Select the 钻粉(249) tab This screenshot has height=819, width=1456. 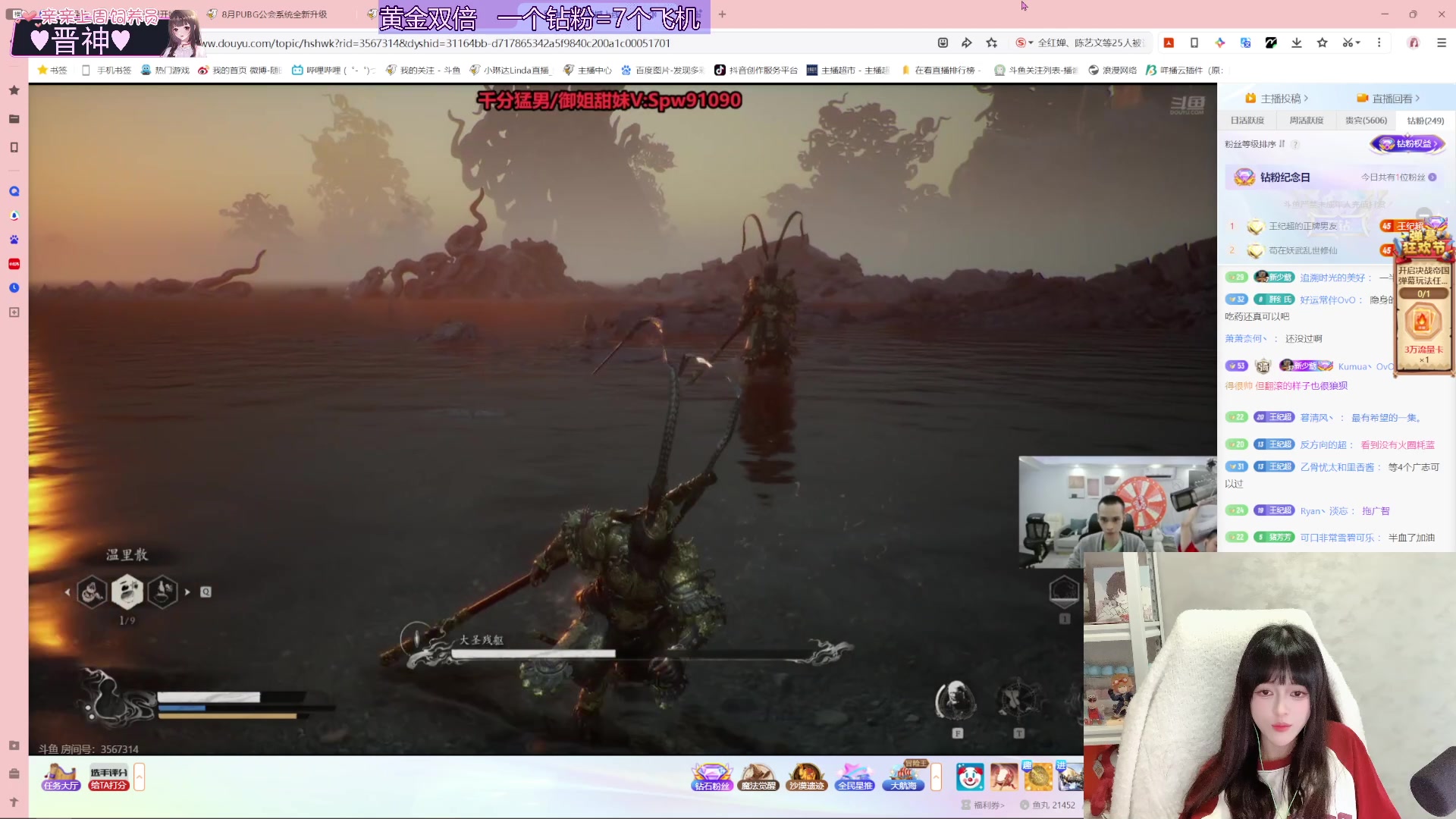click(x=1425, y=121)
